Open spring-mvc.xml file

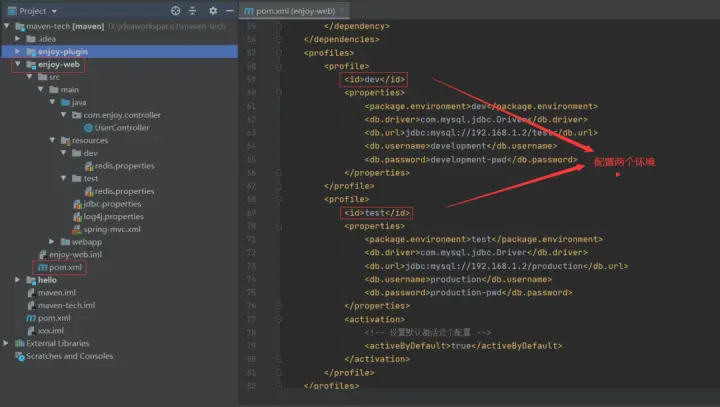pyautogui.click(x=112, y=229)
